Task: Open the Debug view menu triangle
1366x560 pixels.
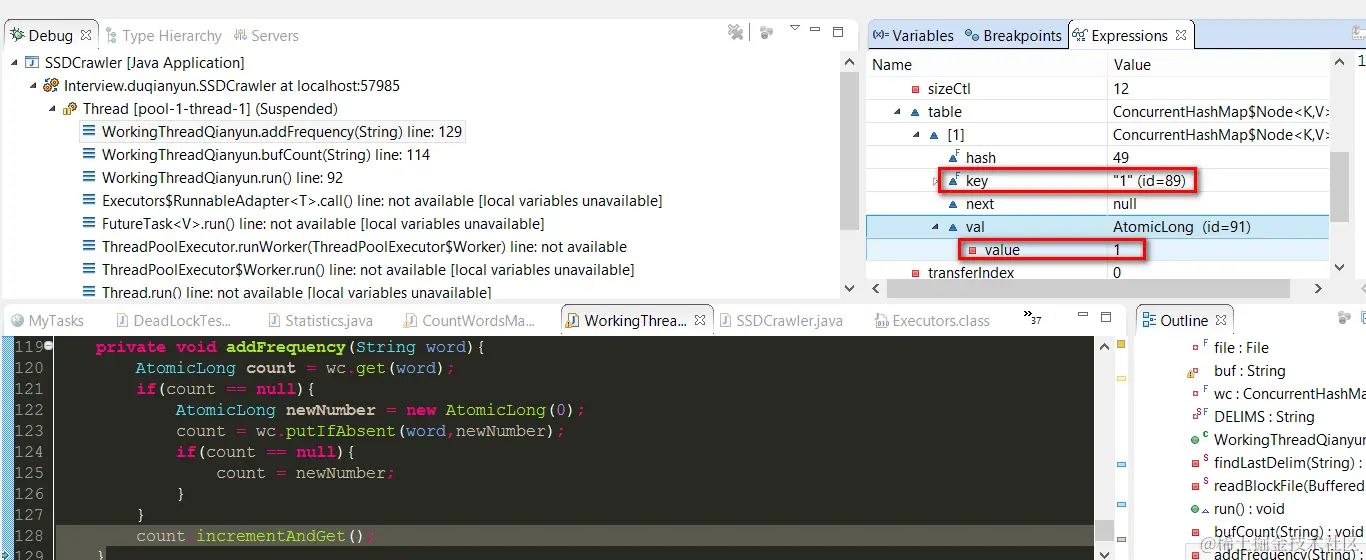Action: click(x=795, y=29)
